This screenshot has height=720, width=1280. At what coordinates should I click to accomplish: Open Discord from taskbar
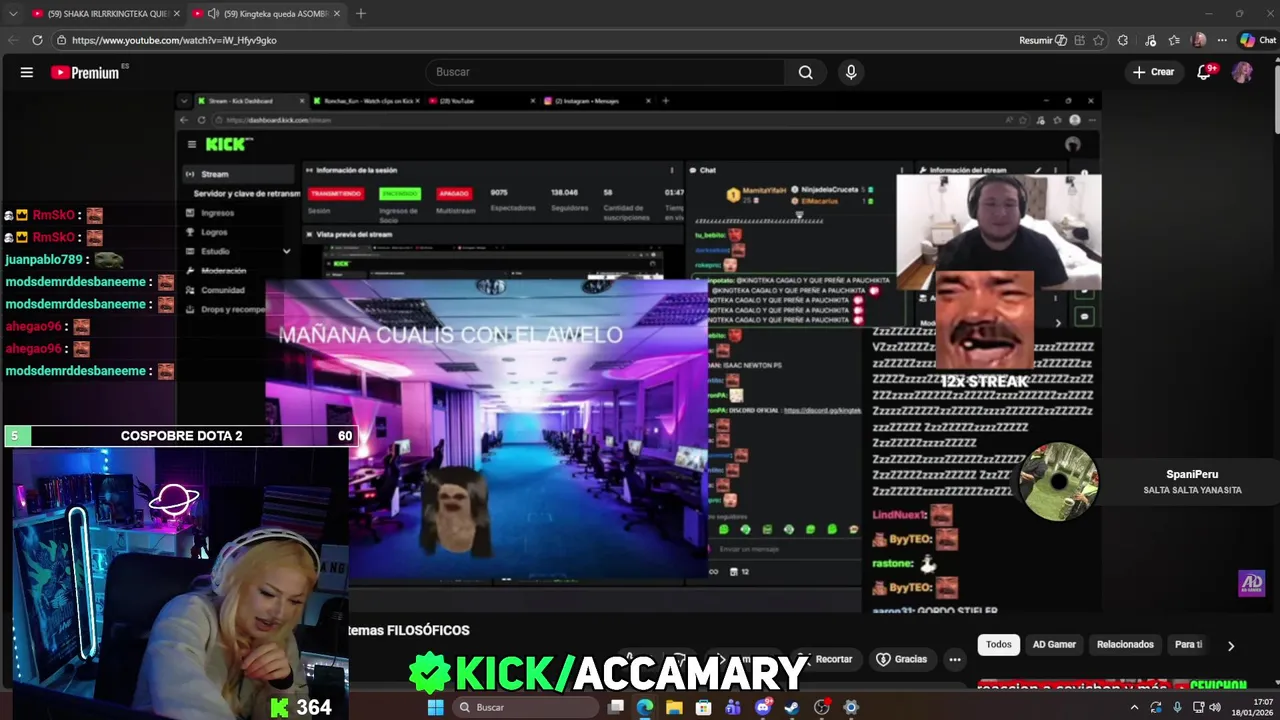763,707
